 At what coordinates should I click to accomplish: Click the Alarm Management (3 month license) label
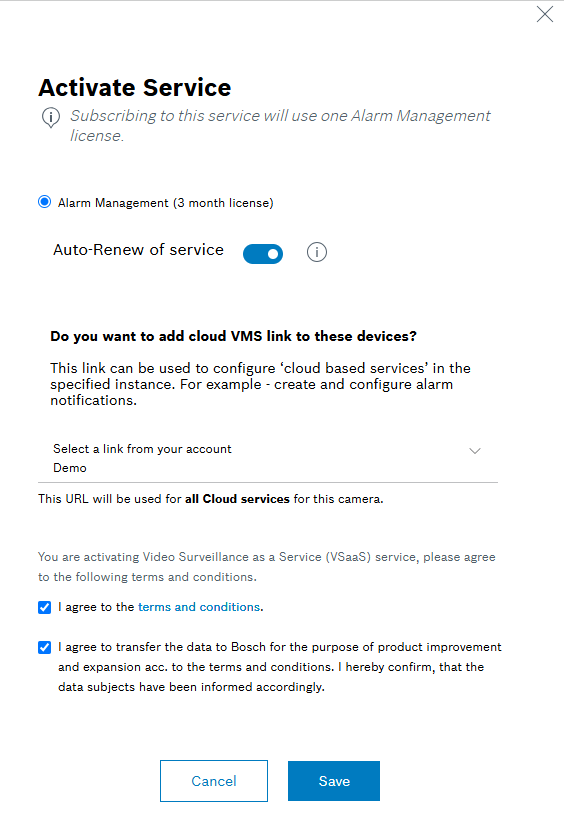coord(165,203)
